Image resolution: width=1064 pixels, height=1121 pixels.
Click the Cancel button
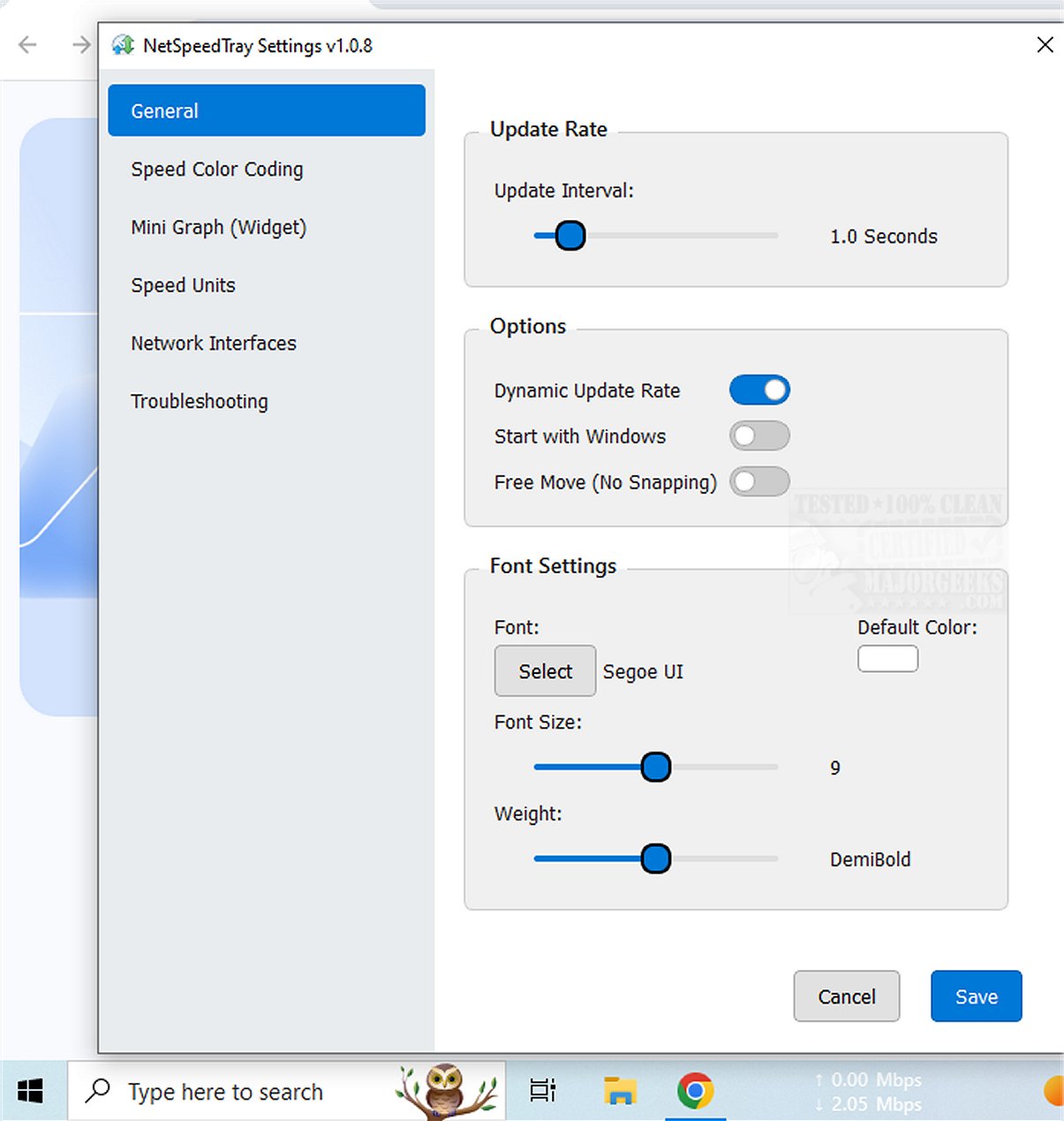point(846,996)
